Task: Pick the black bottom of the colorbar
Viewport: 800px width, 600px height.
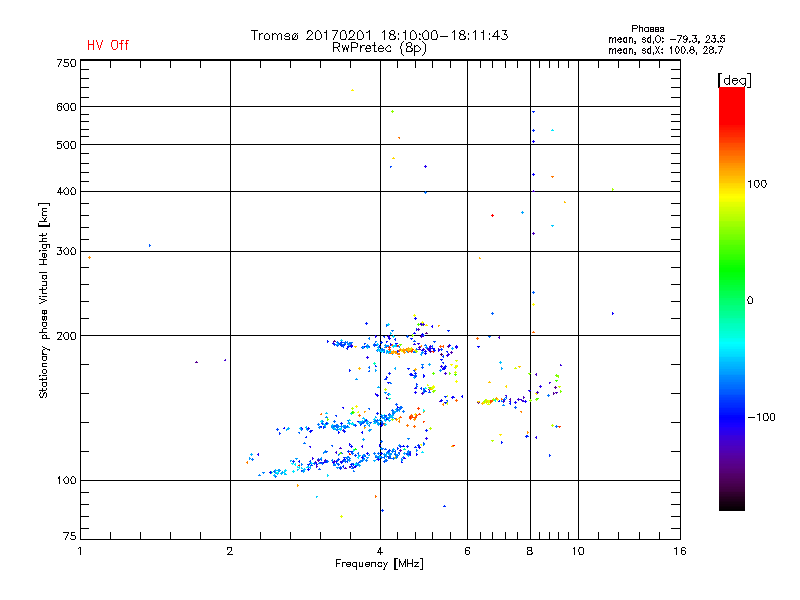Action: (x=731, y=504)
